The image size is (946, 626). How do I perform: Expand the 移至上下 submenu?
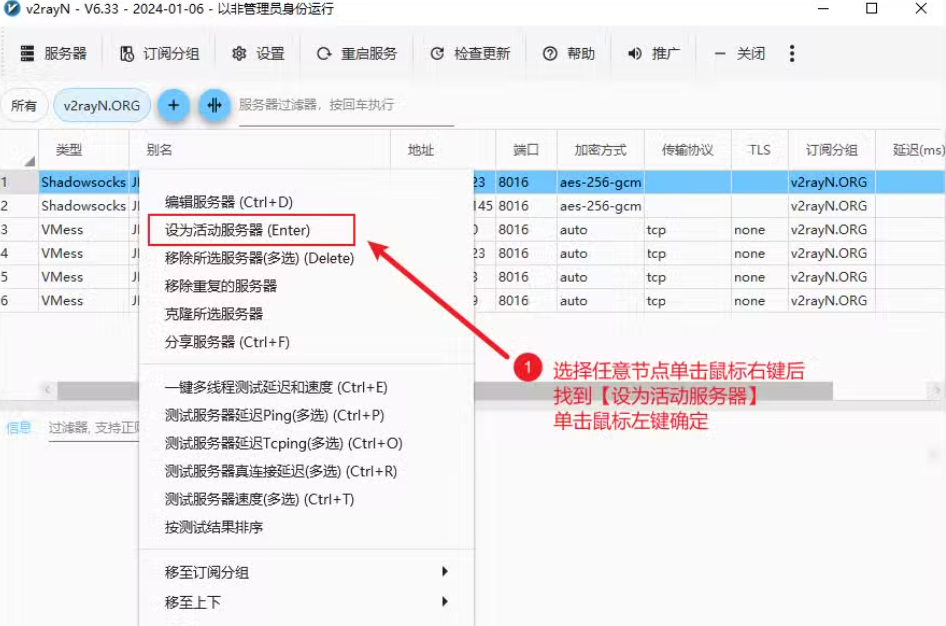306,602
